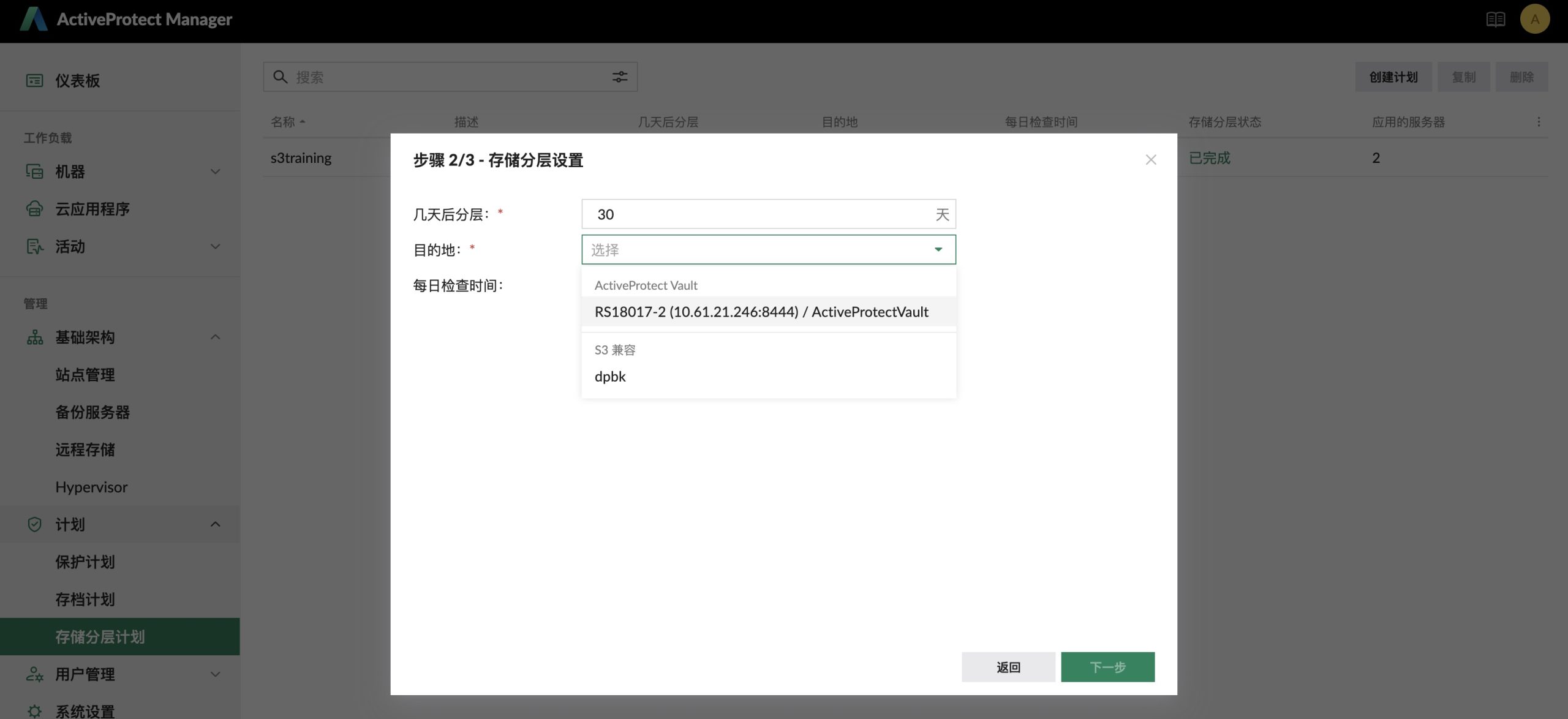
Task: Click the search magnifier icon
Action: 280,77
